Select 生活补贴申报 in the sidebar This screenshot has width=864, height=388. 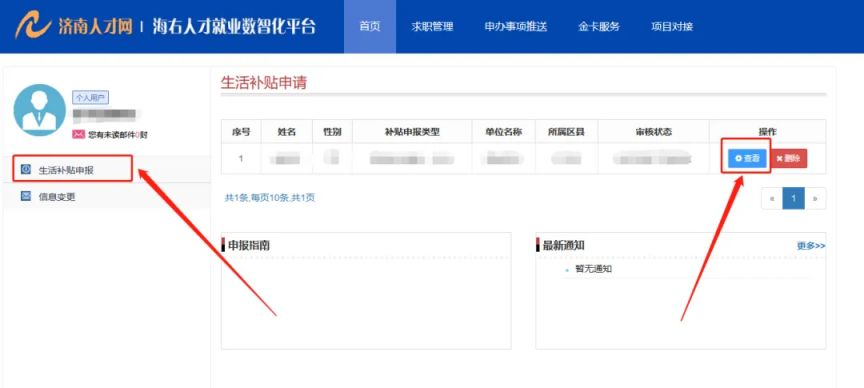72,169
